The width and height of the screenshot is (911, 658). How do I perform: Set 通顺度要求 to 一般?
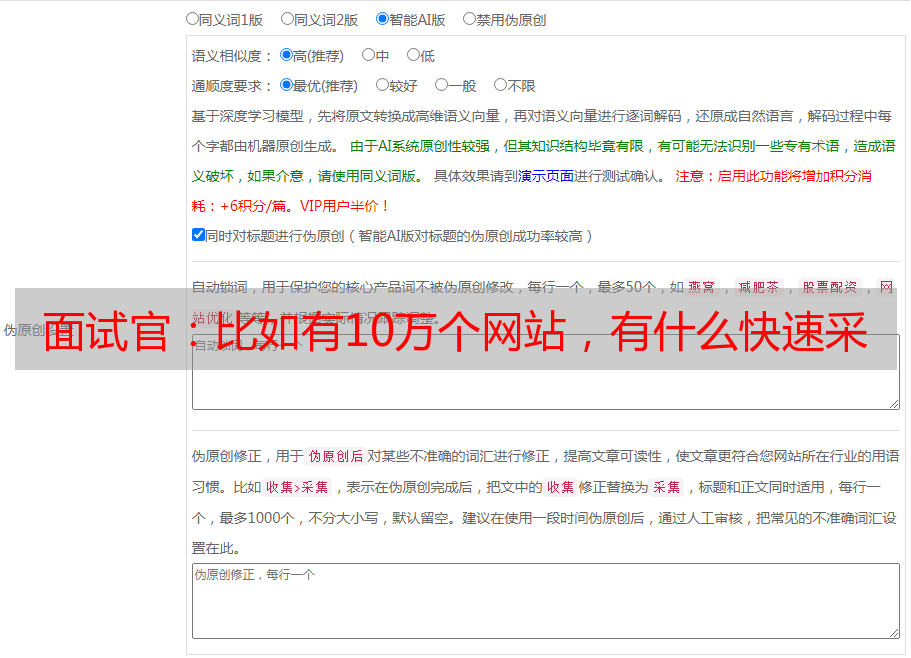(x=442, y=85)
